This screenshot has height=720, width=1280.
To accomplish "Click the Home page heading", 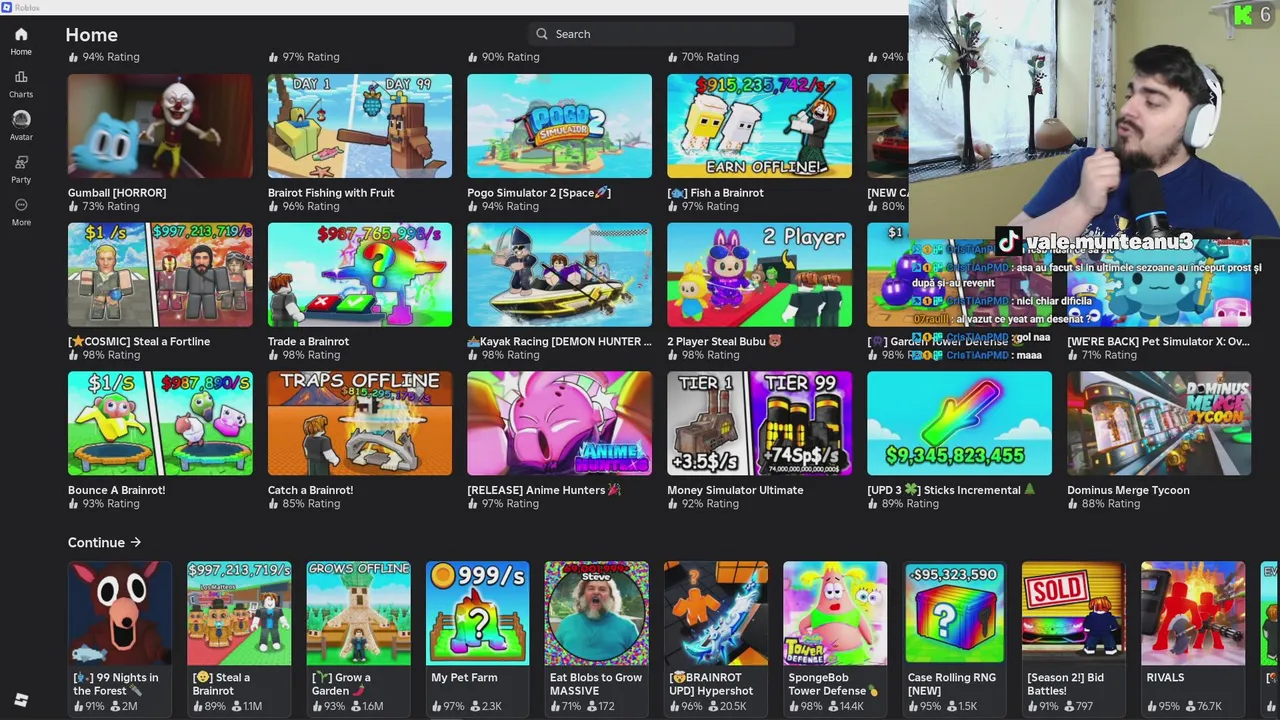I will pyautogui.click(x=91, y=35).
